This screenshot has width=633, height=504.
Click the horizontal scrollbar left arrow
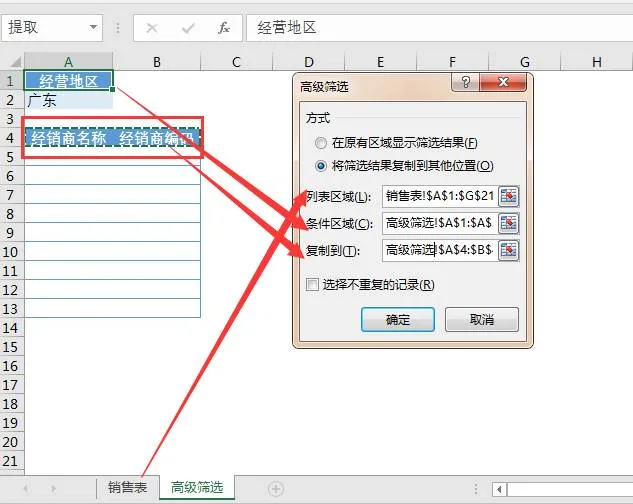pyautogui.click(x=499, y=489)
